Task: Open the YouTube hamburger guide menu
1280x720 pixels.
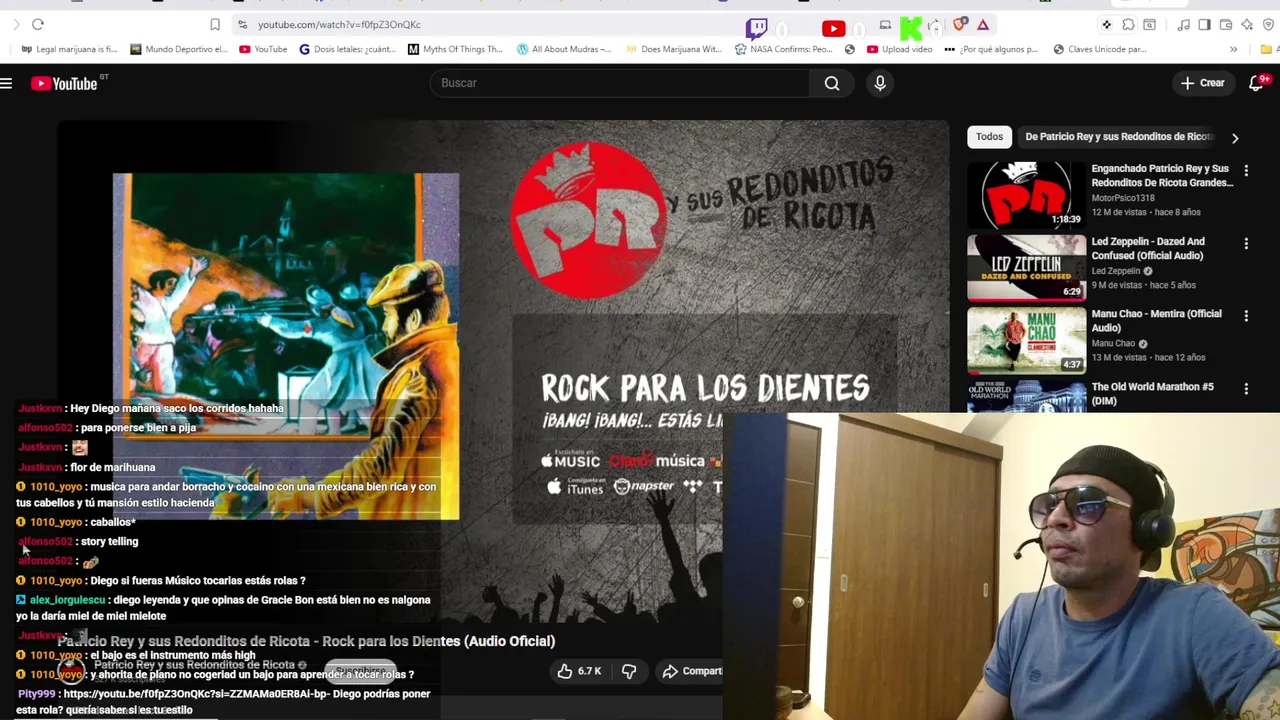Action: pos(6,83)
